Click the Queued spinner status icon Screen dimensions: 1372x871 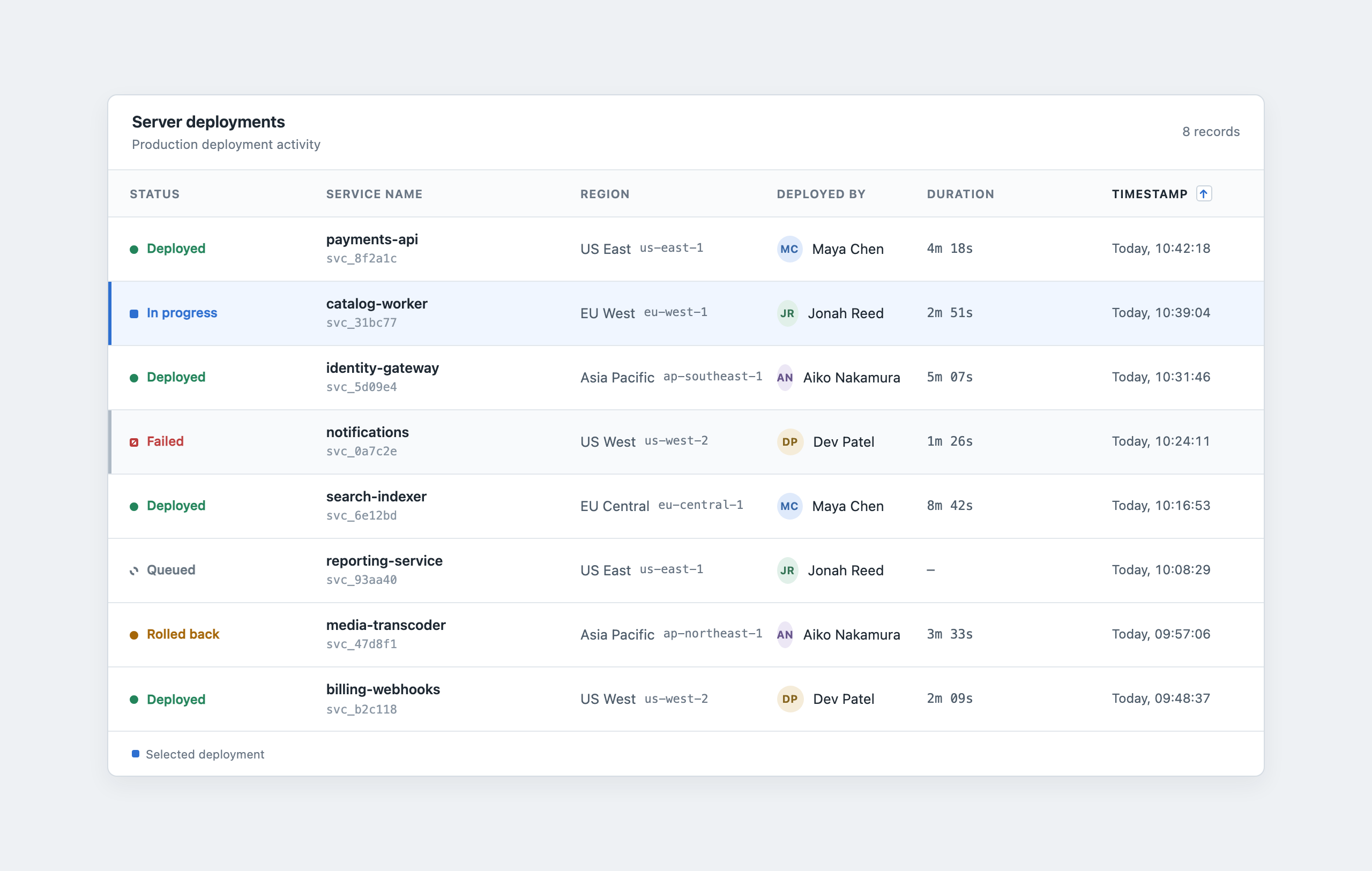pyautogui.click(x=134, y=571)
